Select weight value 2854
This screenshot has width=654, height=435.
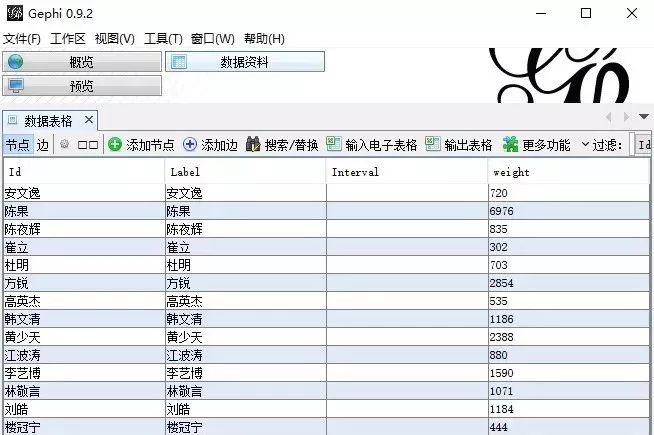569,283
